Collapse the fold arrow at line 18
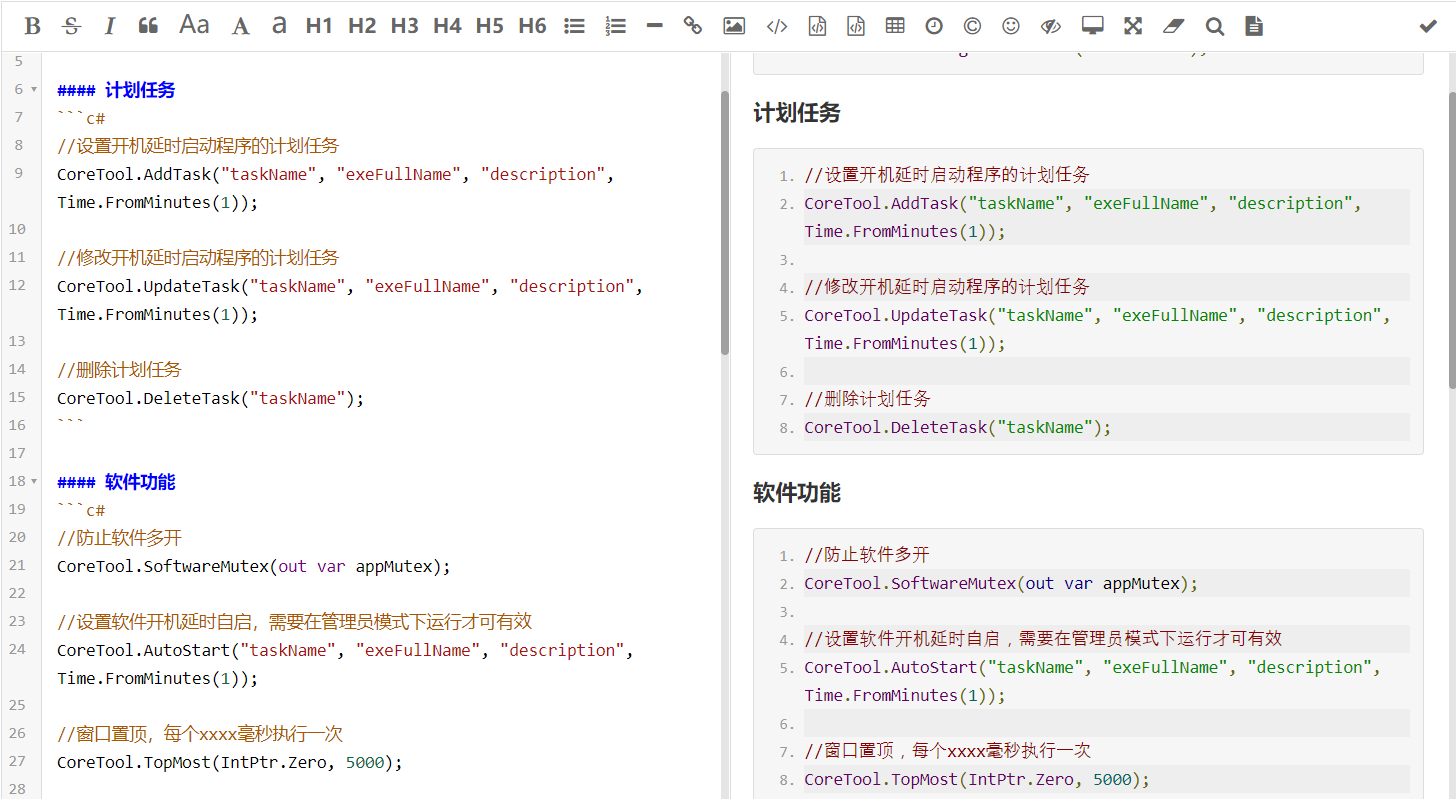Viewport: 1456px width, 799px height. coord(34,481)
